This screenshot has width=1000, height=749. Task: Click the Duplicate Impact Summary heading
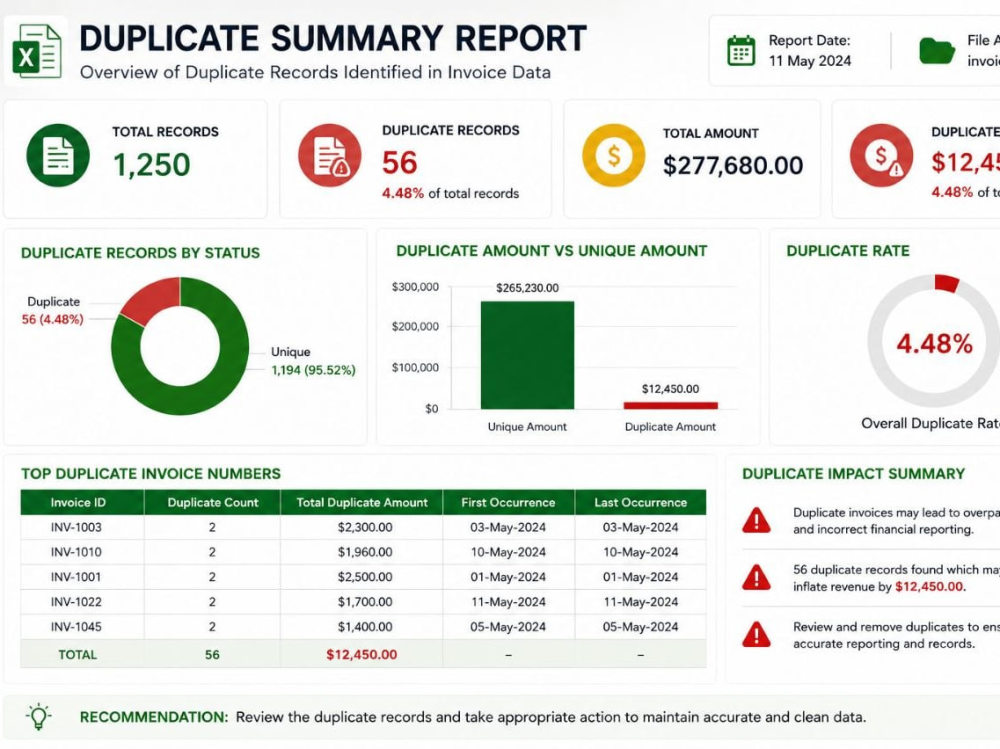click(x=853, y=473)
